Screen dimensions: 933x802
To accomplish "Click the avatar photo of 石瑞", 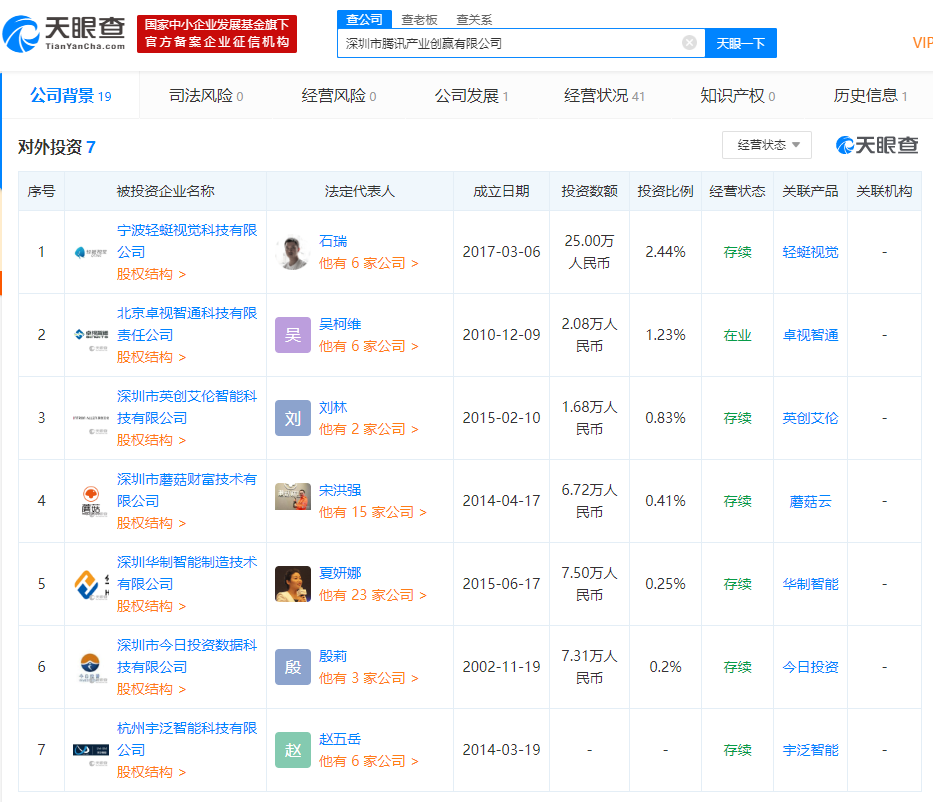I will click(x=293, y=252).
